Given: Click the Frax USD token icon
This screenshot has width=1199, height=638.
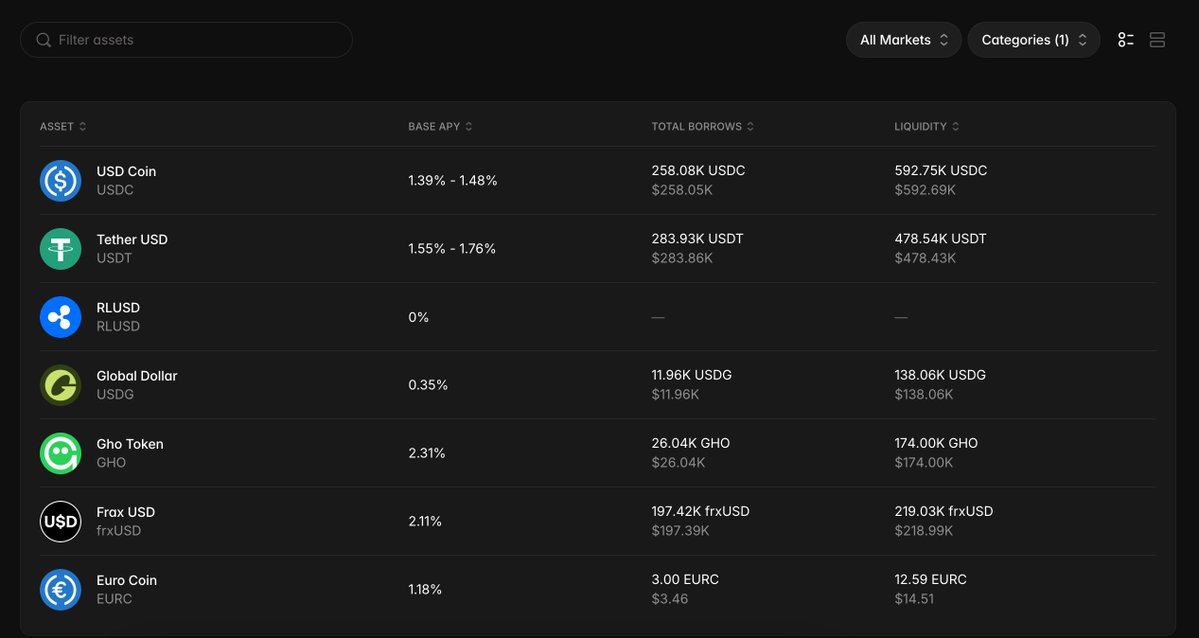Looking at the screenshot, I should (60, 521).
